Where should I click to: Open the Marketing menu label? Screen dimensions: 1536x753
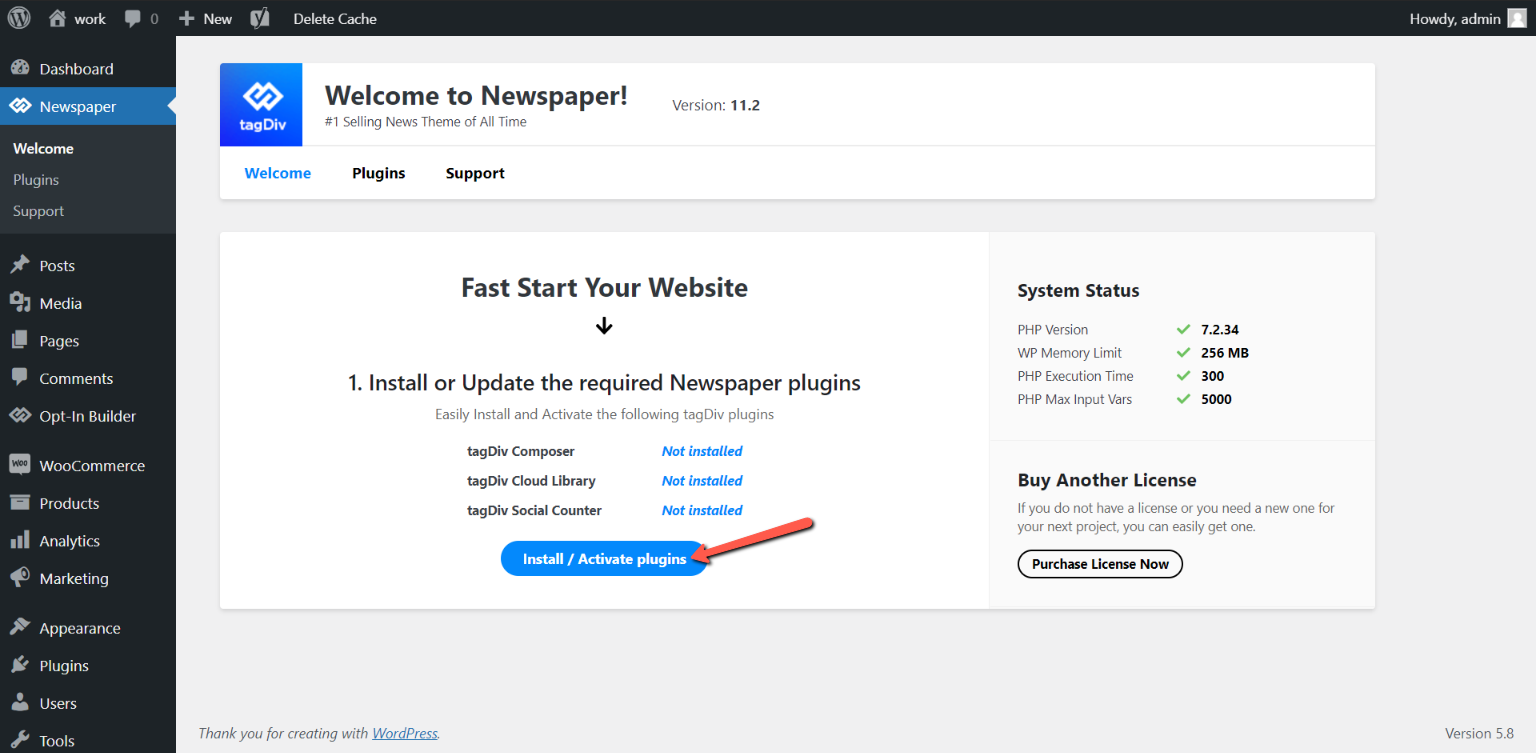click(74, 579)
